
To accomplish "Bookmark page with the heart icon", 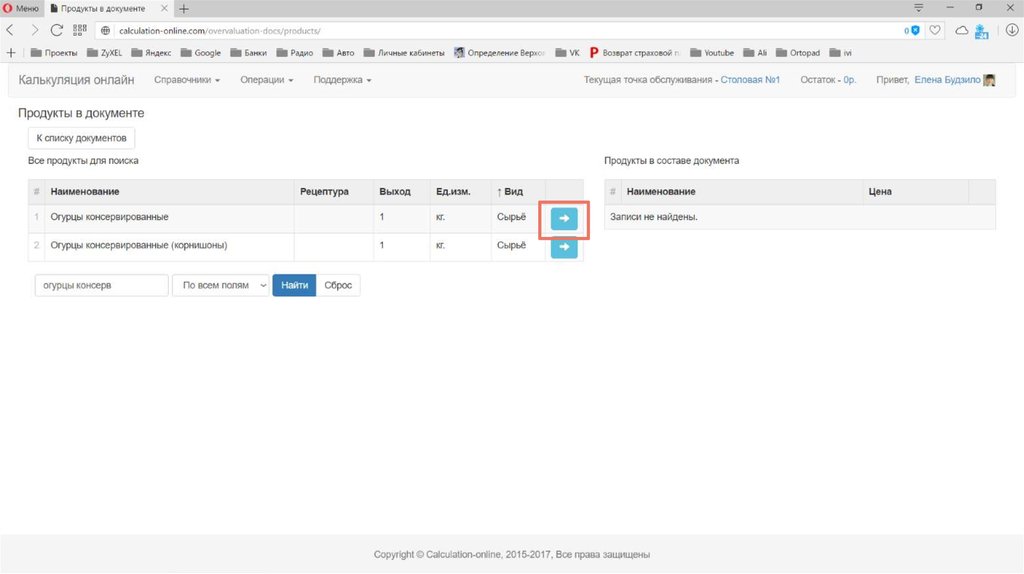I will tap(935, 30).
